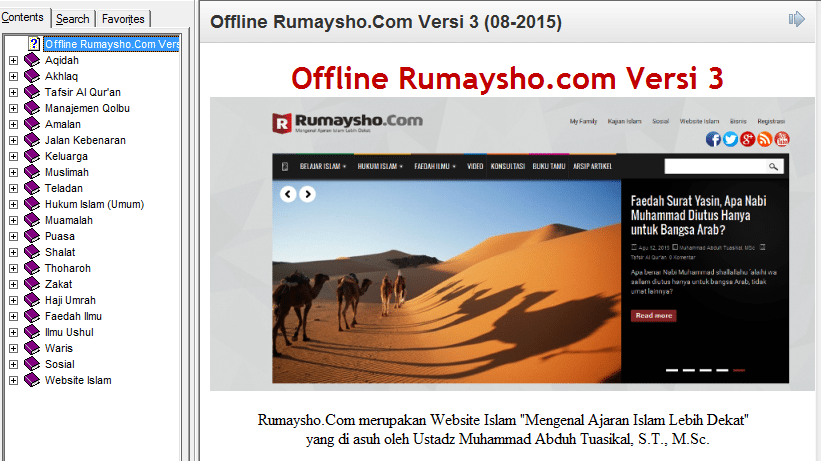Expand the Puasa tree node
The image size is (821, 461).
click(x=14, y=236)
